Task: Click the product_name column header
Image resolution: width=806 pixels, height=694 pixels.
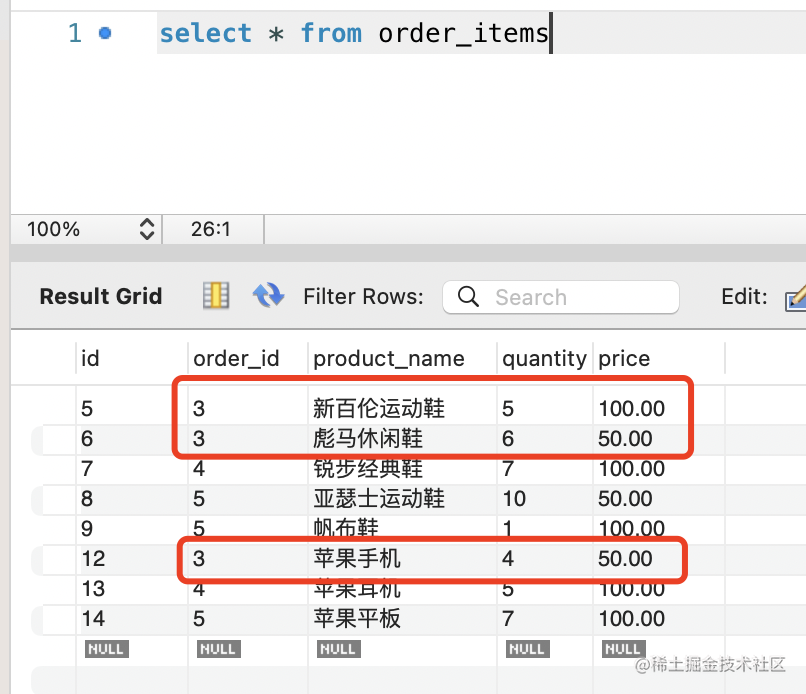Action: click(389, 358)
